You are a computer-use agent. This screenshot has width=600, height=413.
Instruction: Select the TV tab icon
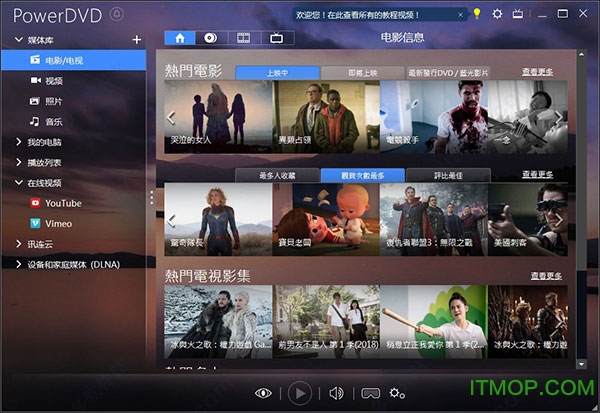[276, 38]
